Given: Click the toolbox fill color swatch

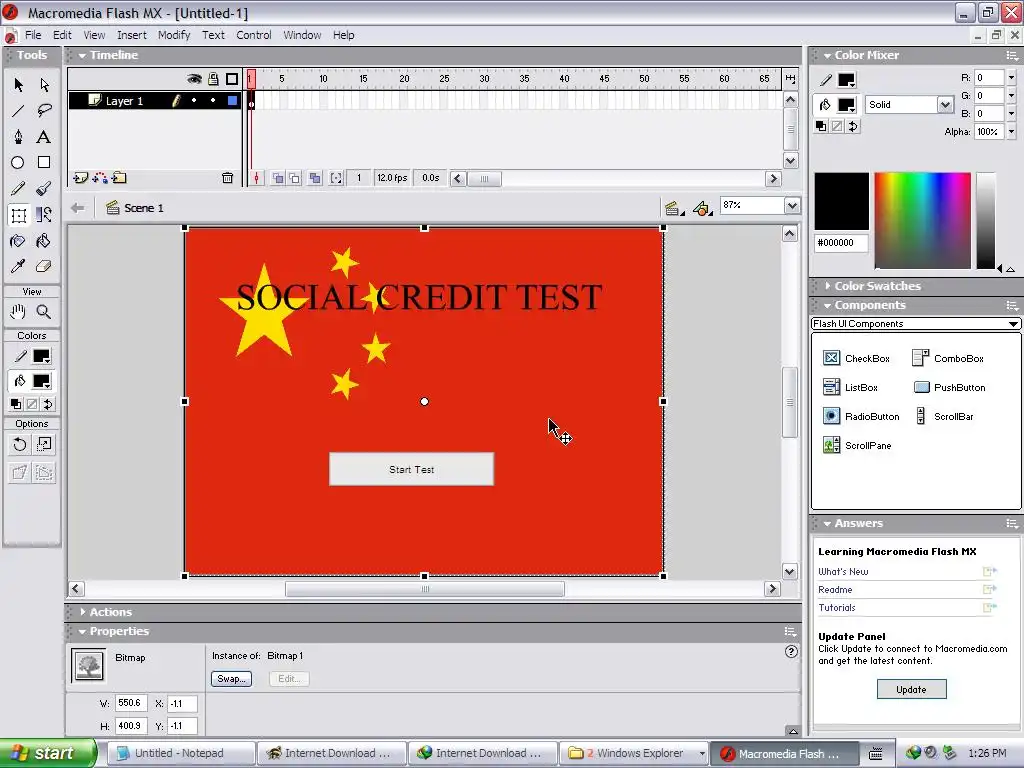Looking at the screenshot, I should pyautogui.click(x=42, y=381).
